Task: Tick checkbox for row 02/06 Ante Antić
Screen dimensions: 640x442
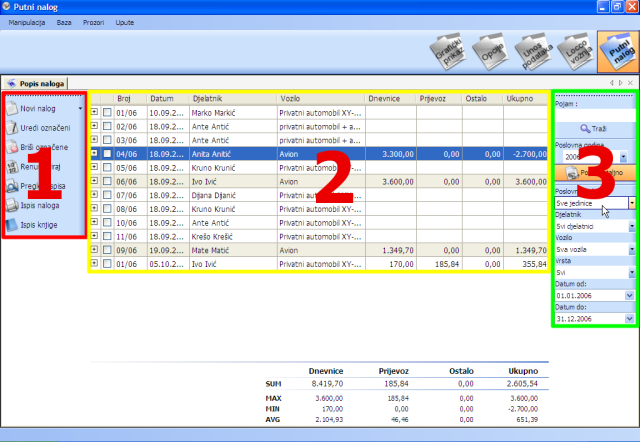Action: (x=107, y=126)
